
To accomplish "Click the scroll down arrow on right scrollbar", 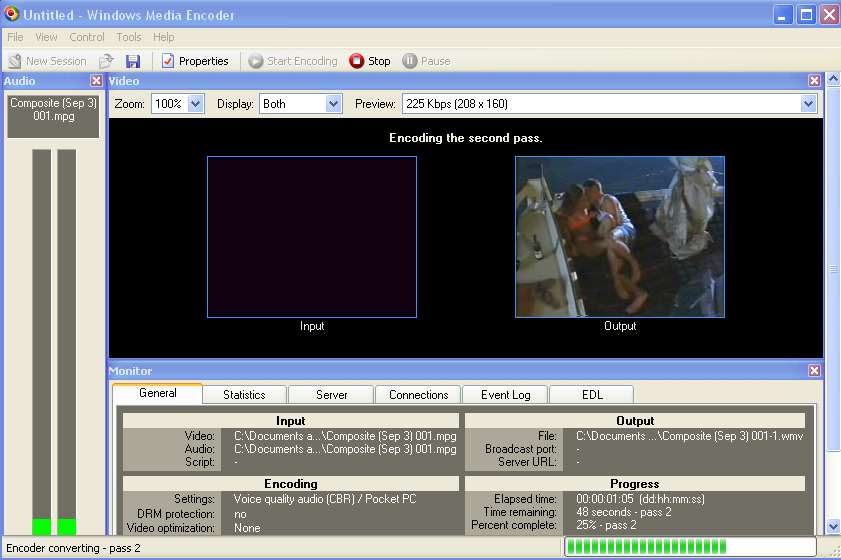I will coord(833,527).
